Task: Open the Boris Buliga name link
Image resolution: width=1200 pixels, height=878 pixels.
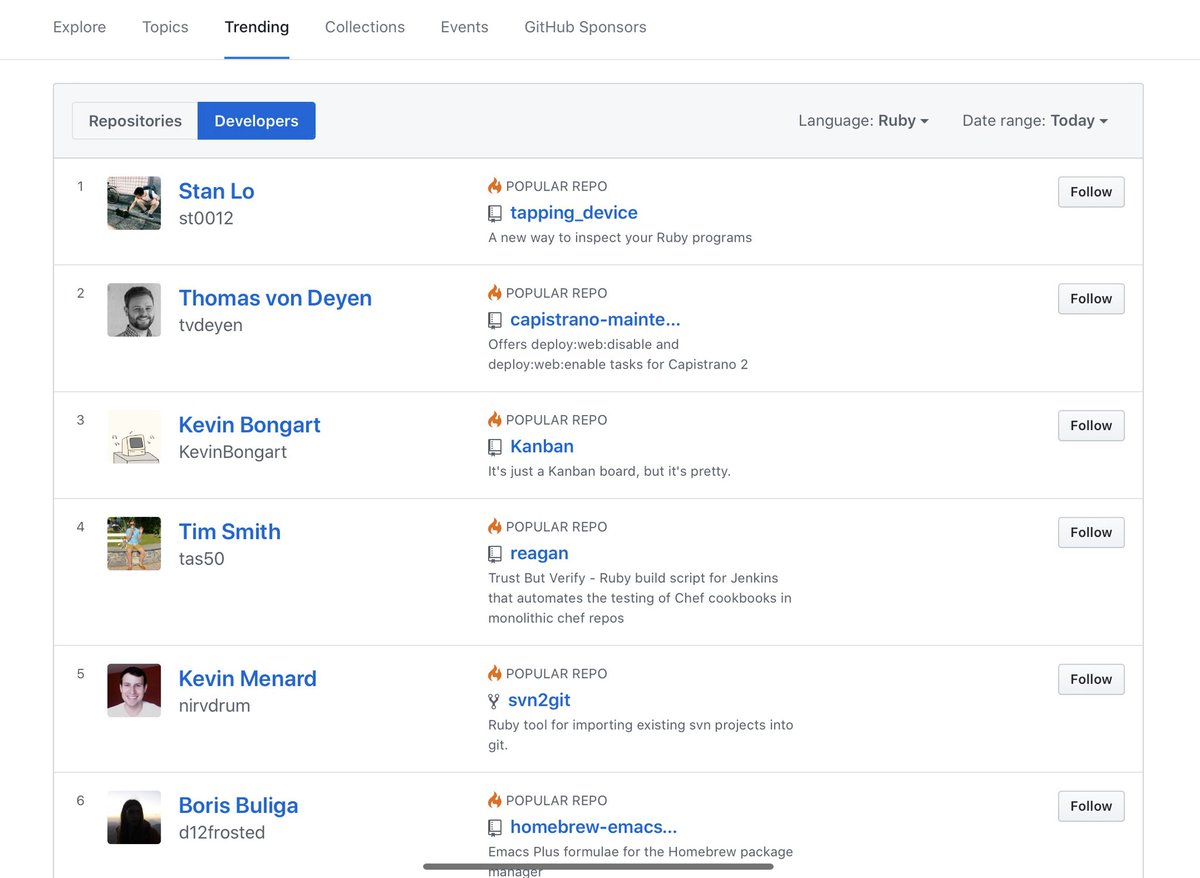Action: (x=238, y=806)
